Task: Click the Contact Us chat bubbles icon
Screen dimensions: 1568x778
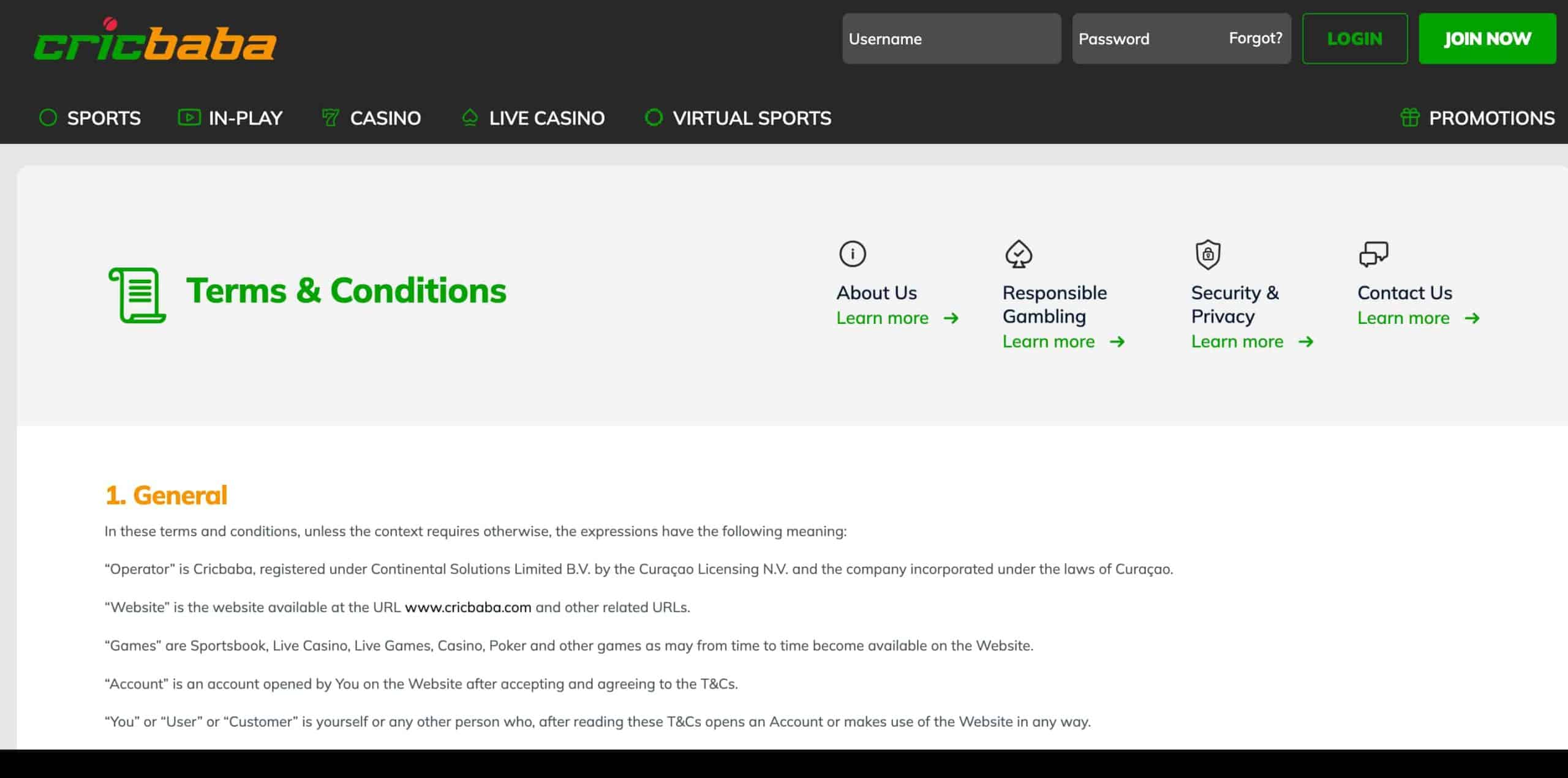Action: coord(1374,254)
